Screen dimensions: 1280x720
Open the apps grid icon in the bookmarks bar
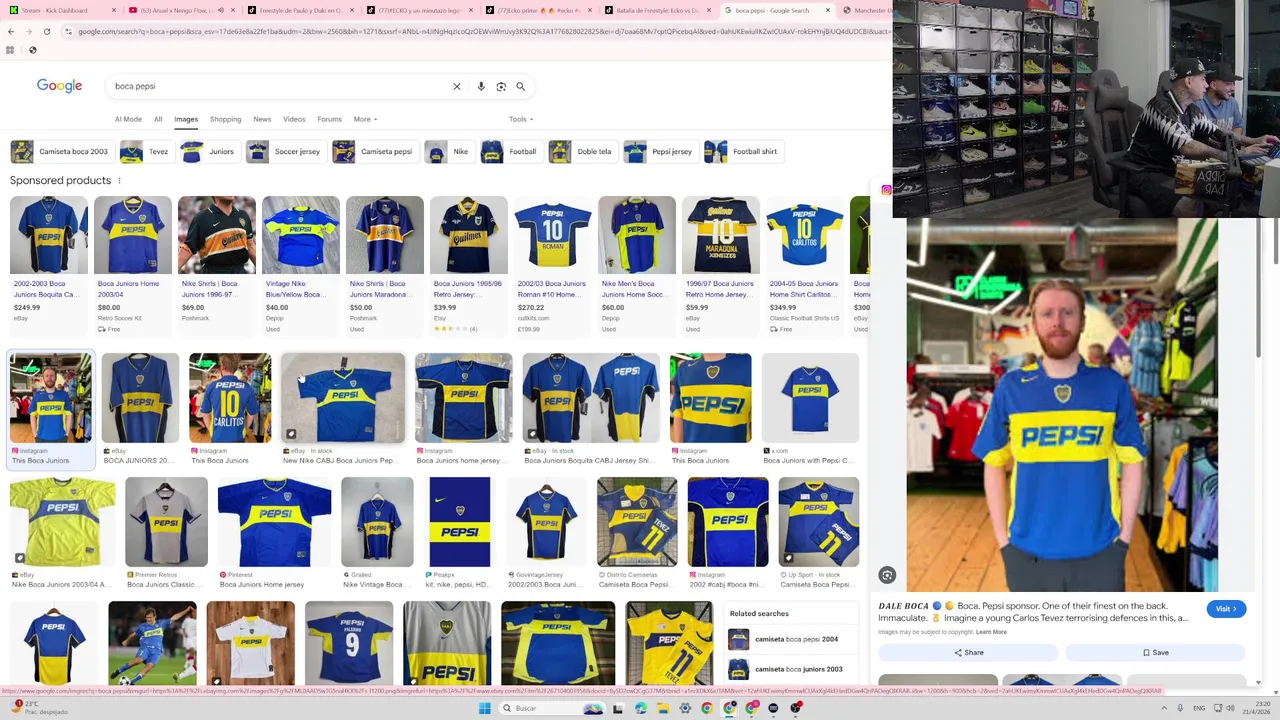[10, 50]
